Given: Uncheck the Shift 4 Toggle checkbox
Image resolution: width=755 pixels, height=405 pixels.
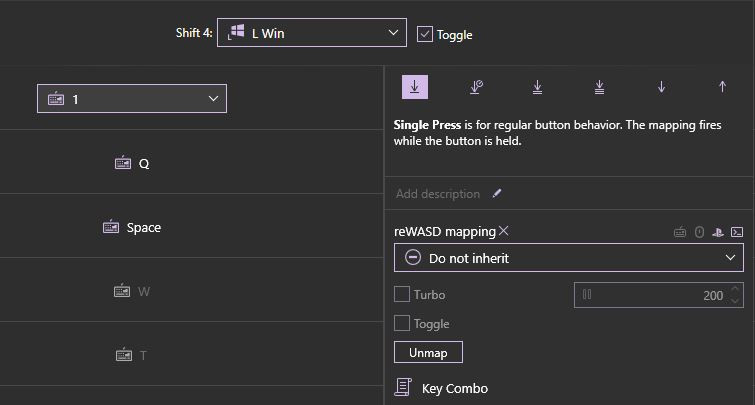Looking at the screenshot, I should (x=425, y=34).
